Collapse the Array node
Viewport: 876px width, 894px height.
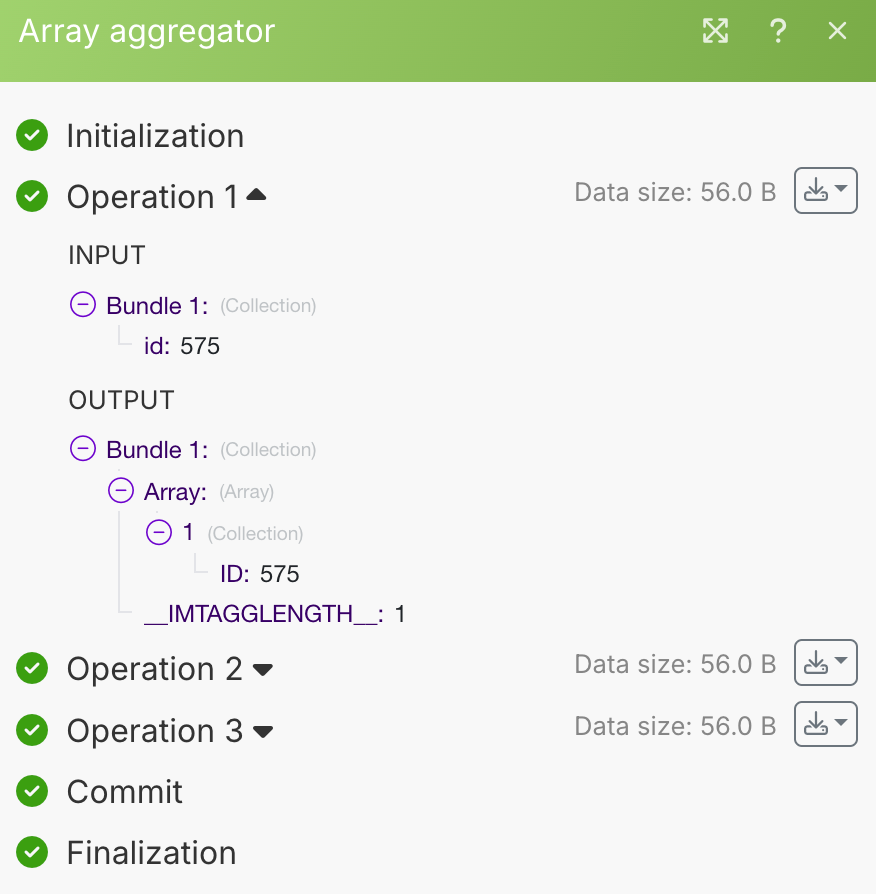pos(121,491)
